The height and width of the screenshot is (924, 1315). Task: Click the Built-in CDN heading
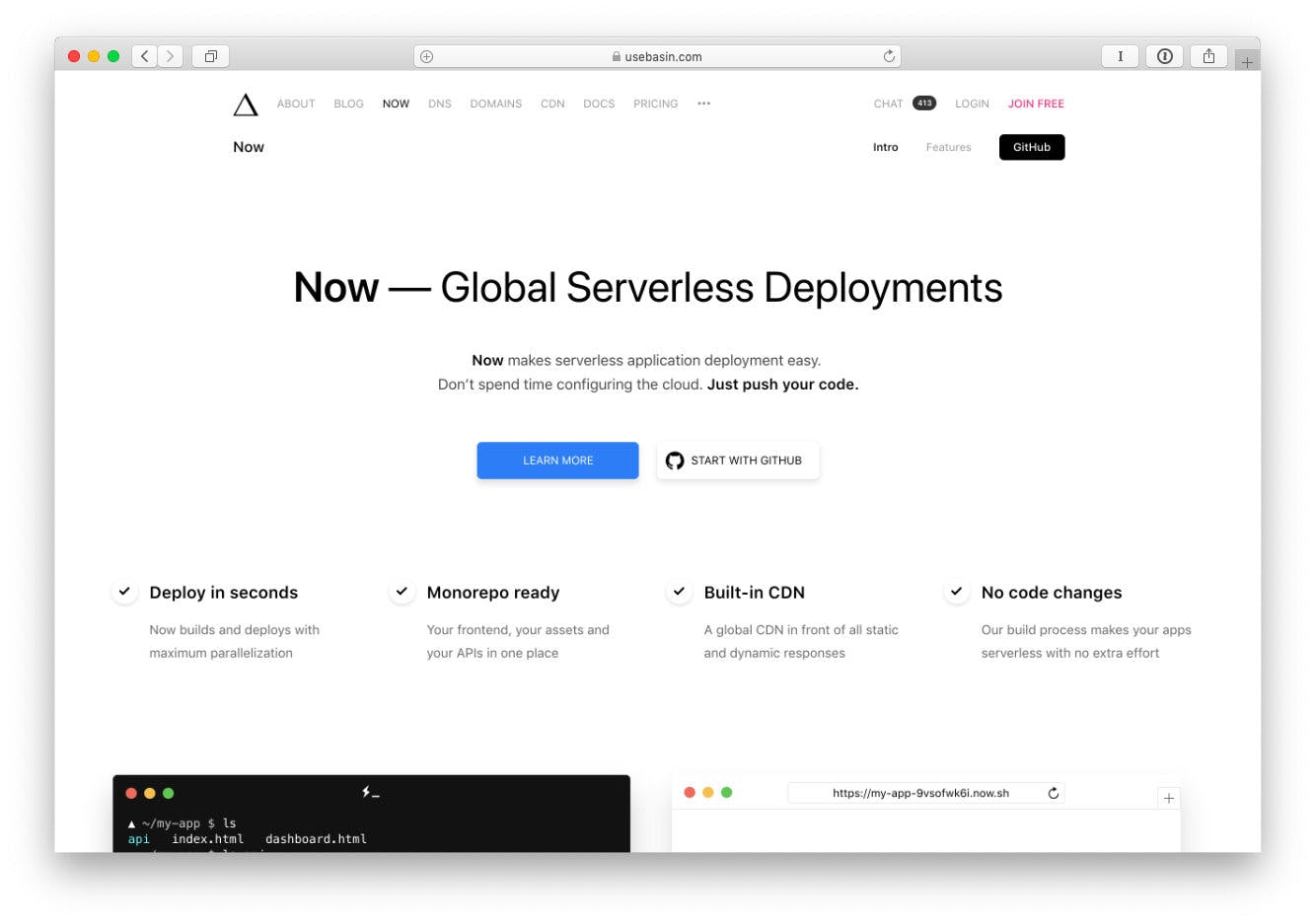(x=755, y=593)
